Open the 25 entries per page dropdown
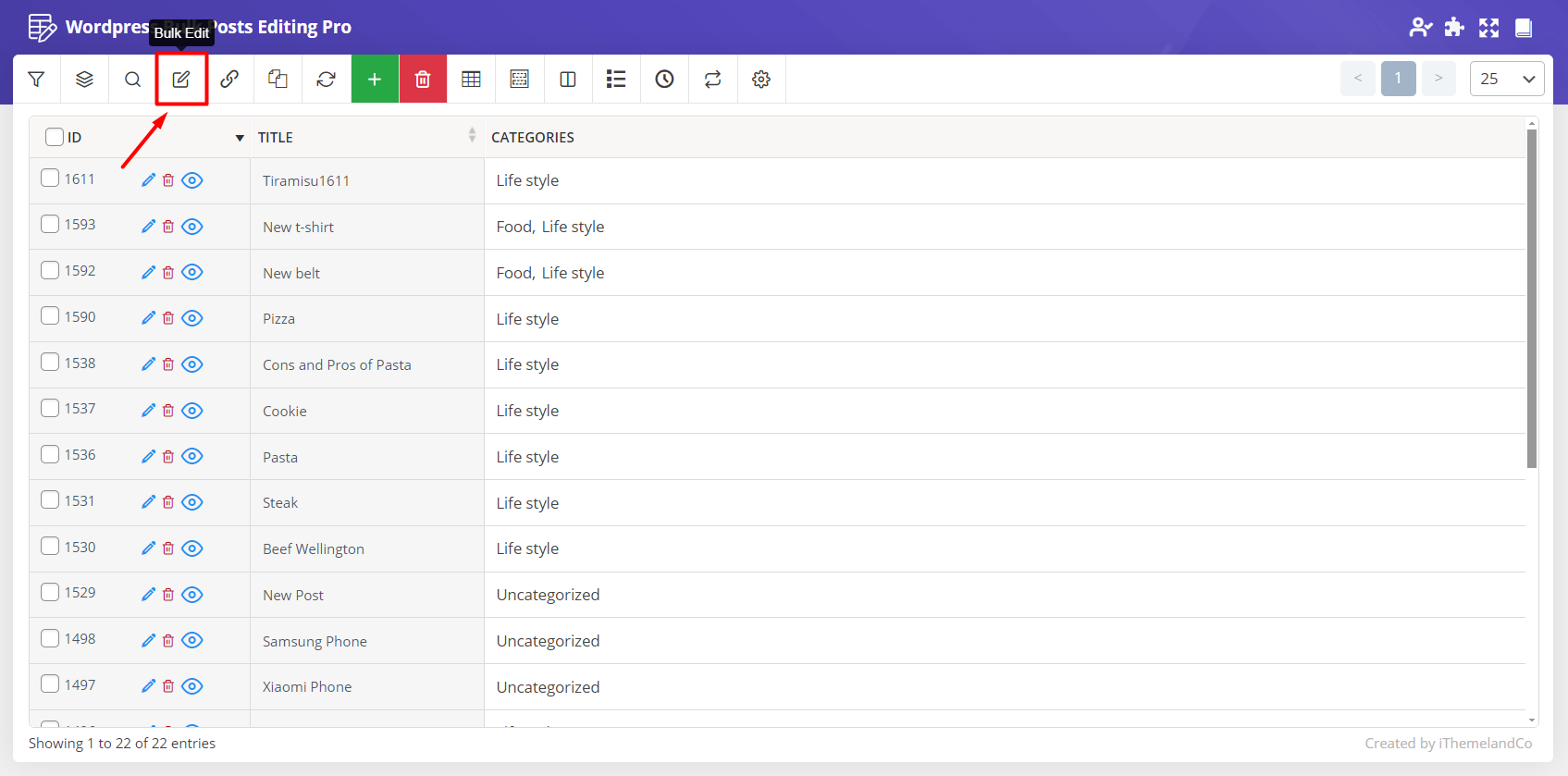 coord(1506,79)
